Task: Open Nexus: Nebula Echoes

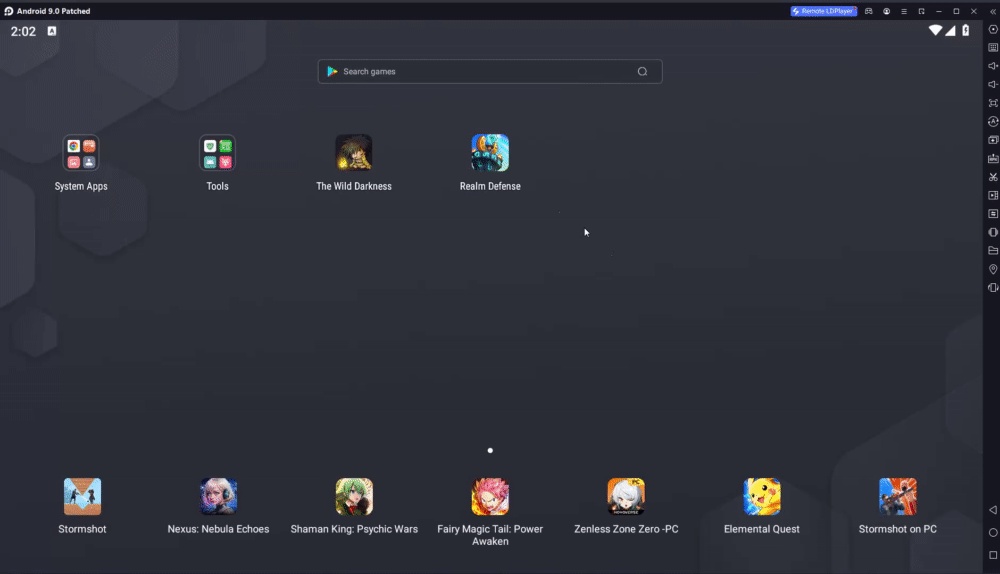Action: 218,496
